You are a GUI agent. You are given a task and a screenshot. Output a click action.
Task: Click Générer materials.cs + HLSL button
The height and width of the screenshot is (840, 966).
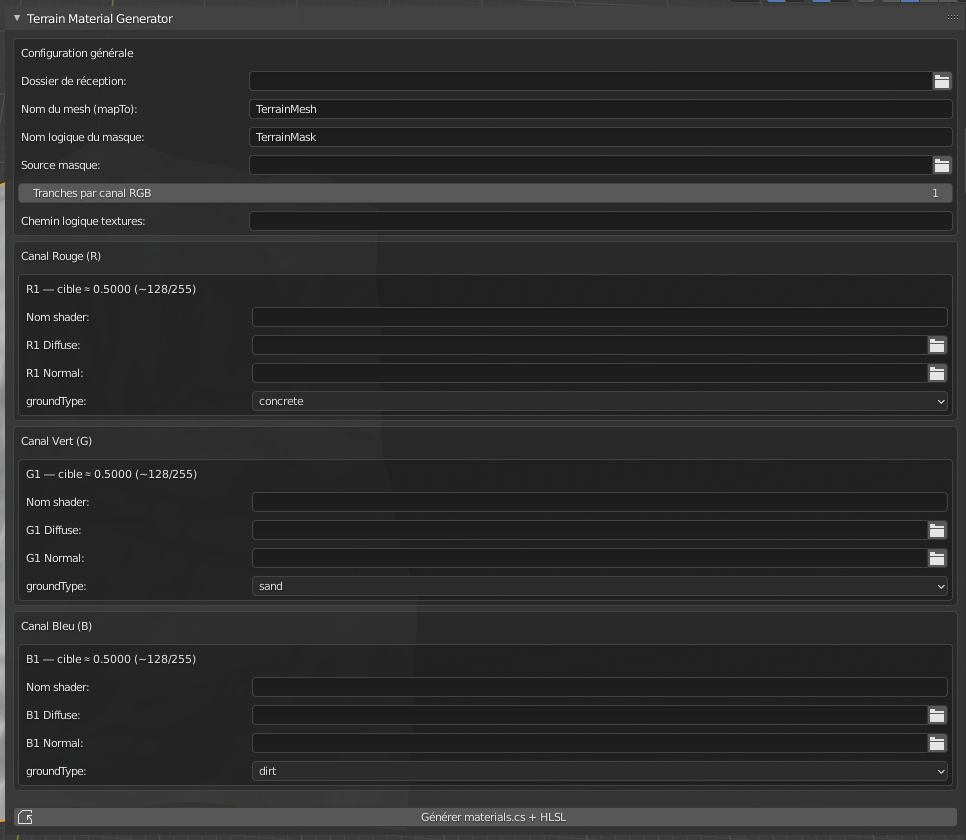tap(485, 817)
